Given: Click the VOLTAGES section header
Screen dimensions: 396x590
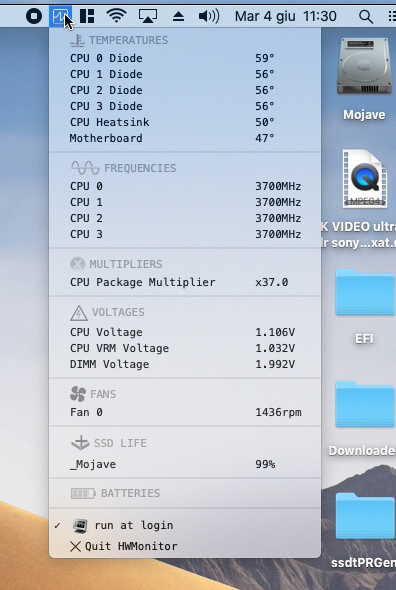Looking at the screenshot, I should 118,312.
